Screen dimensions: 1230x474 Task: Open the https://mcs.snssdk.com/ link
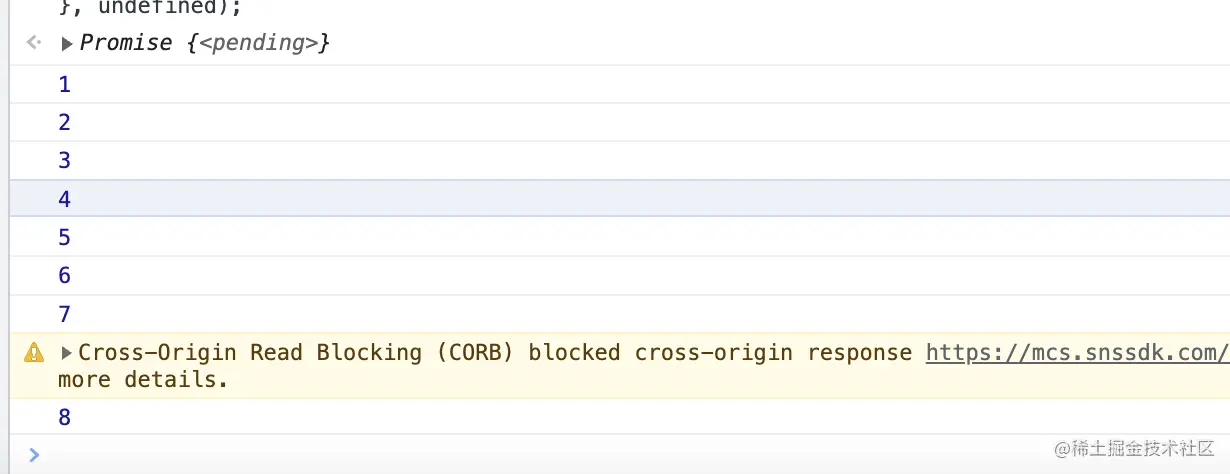tap(1077, 352)
